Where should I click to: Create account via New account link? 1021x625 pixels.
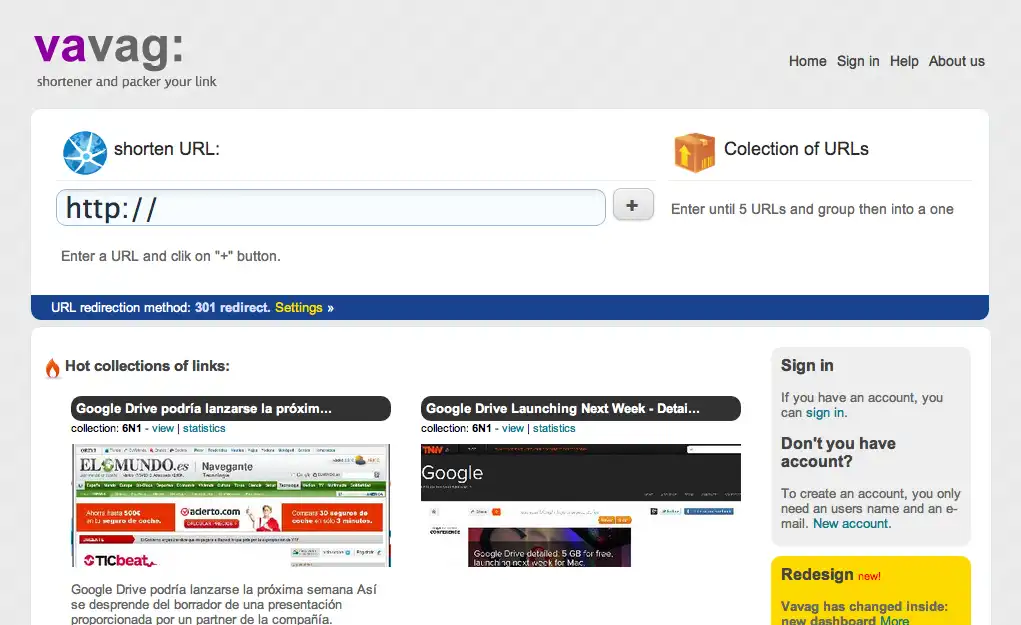(x=850, y=523)
